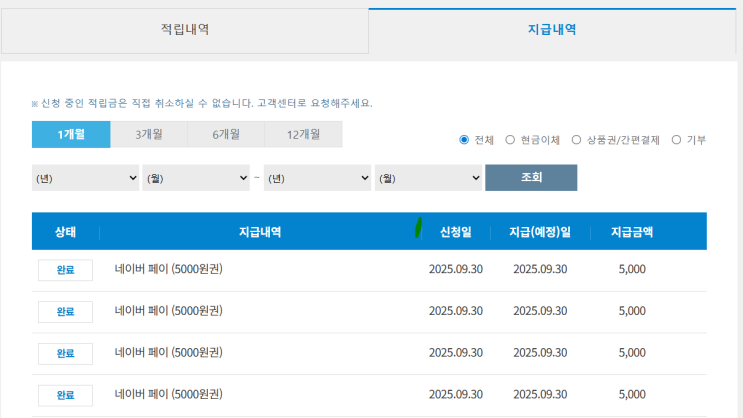
Task: Click 완료 status in the first table row
Action: coord(65,270)
